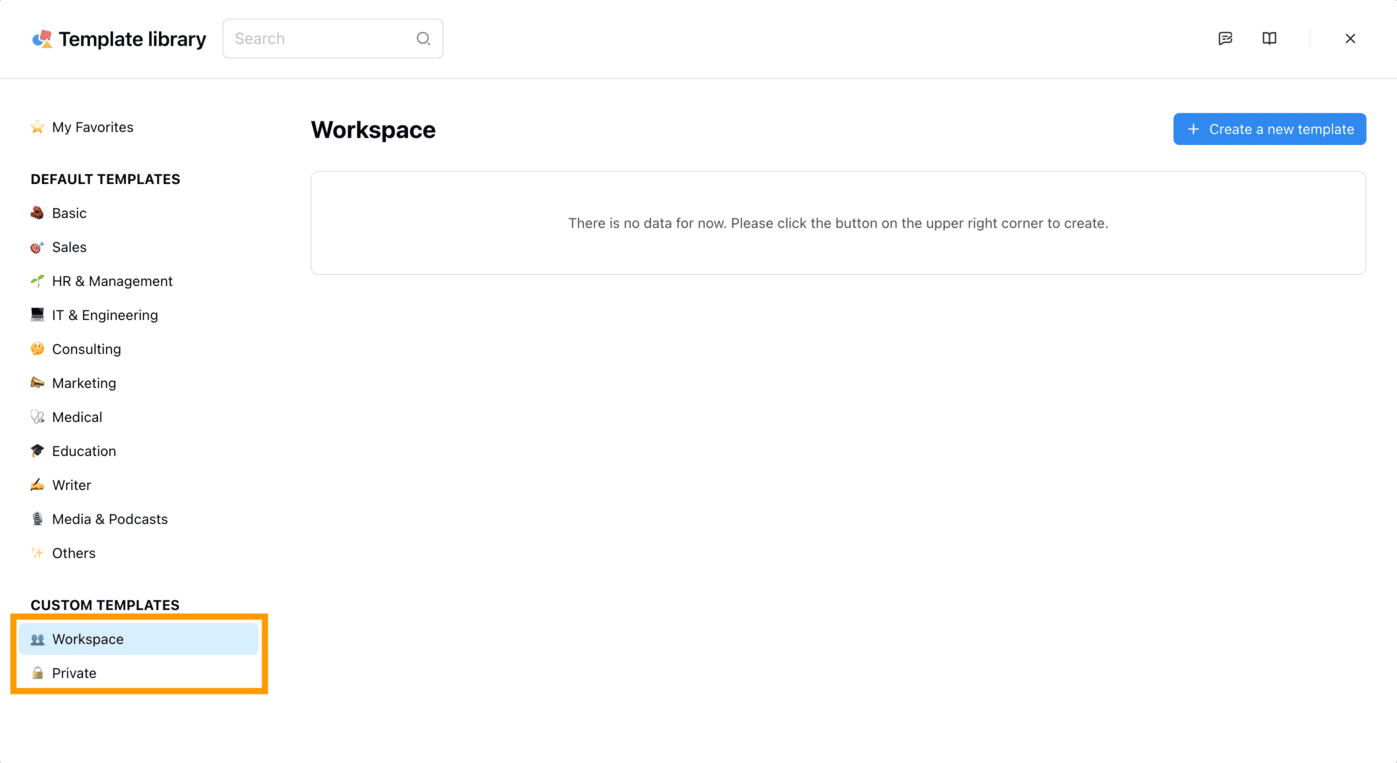This screenshot has width=1397, height=763.
Task: Click the Template library logo icon
Action: 42,39
